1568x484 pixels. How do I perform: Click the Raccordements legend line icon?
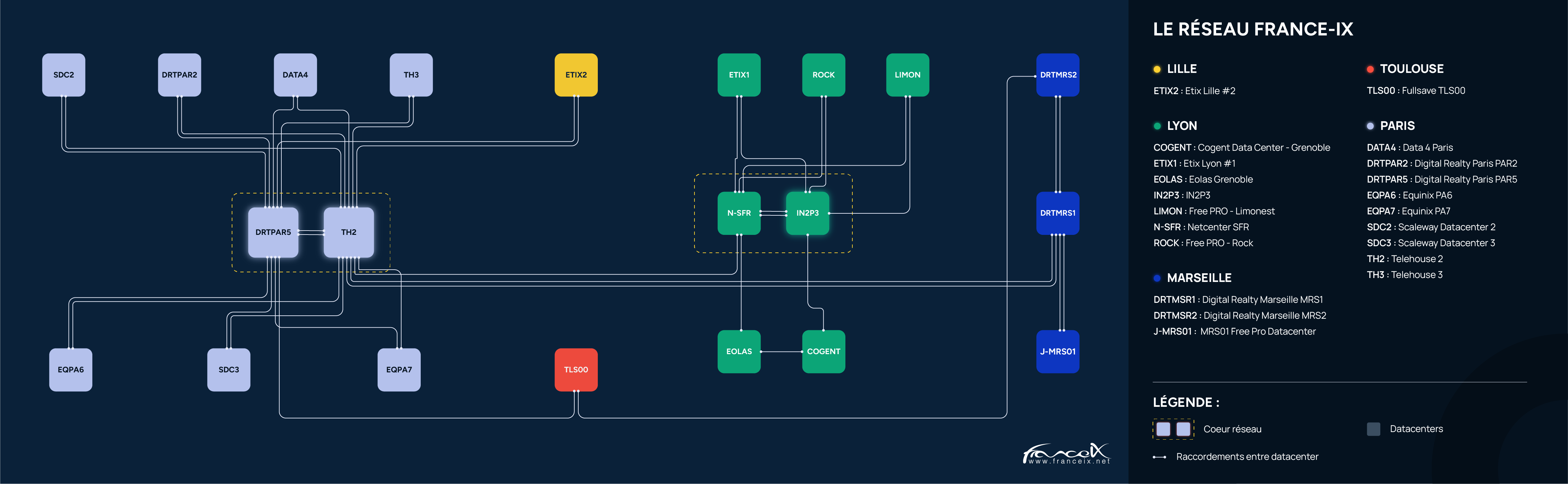click(x=1159, y=457)
